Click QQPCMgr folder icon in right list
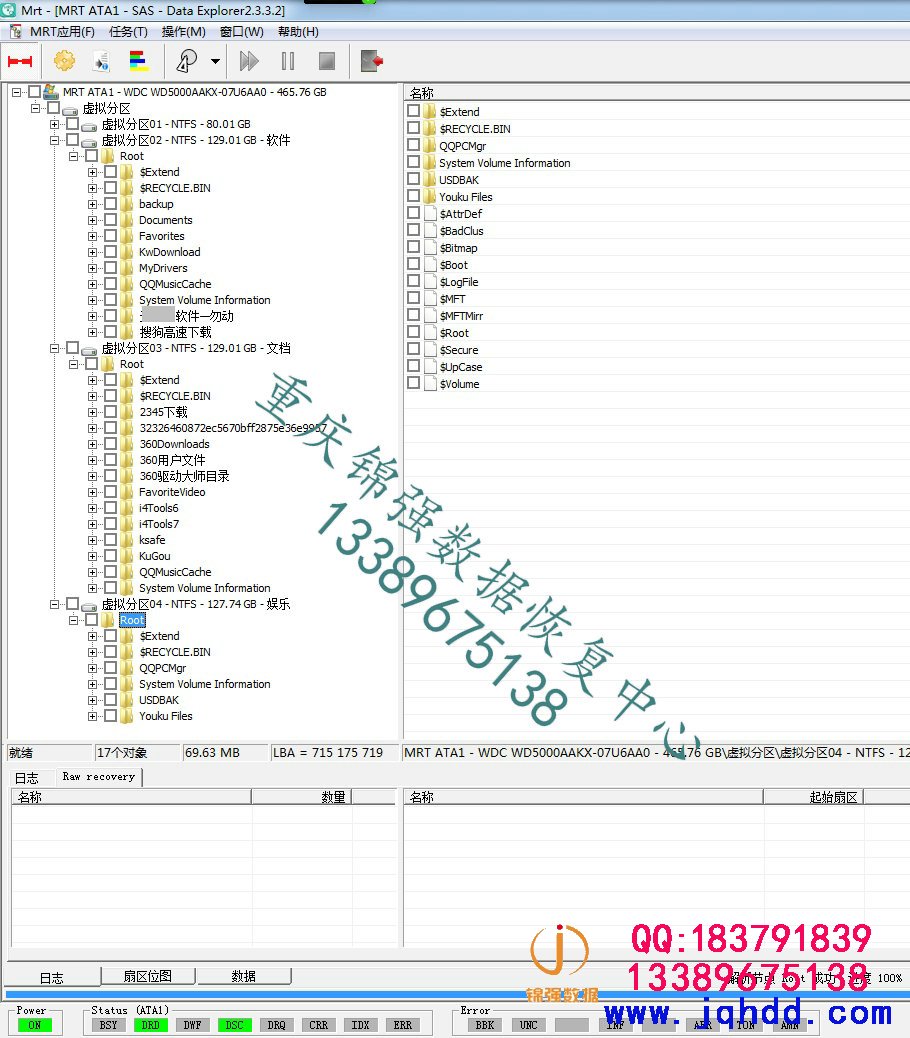 coord(430,146)
